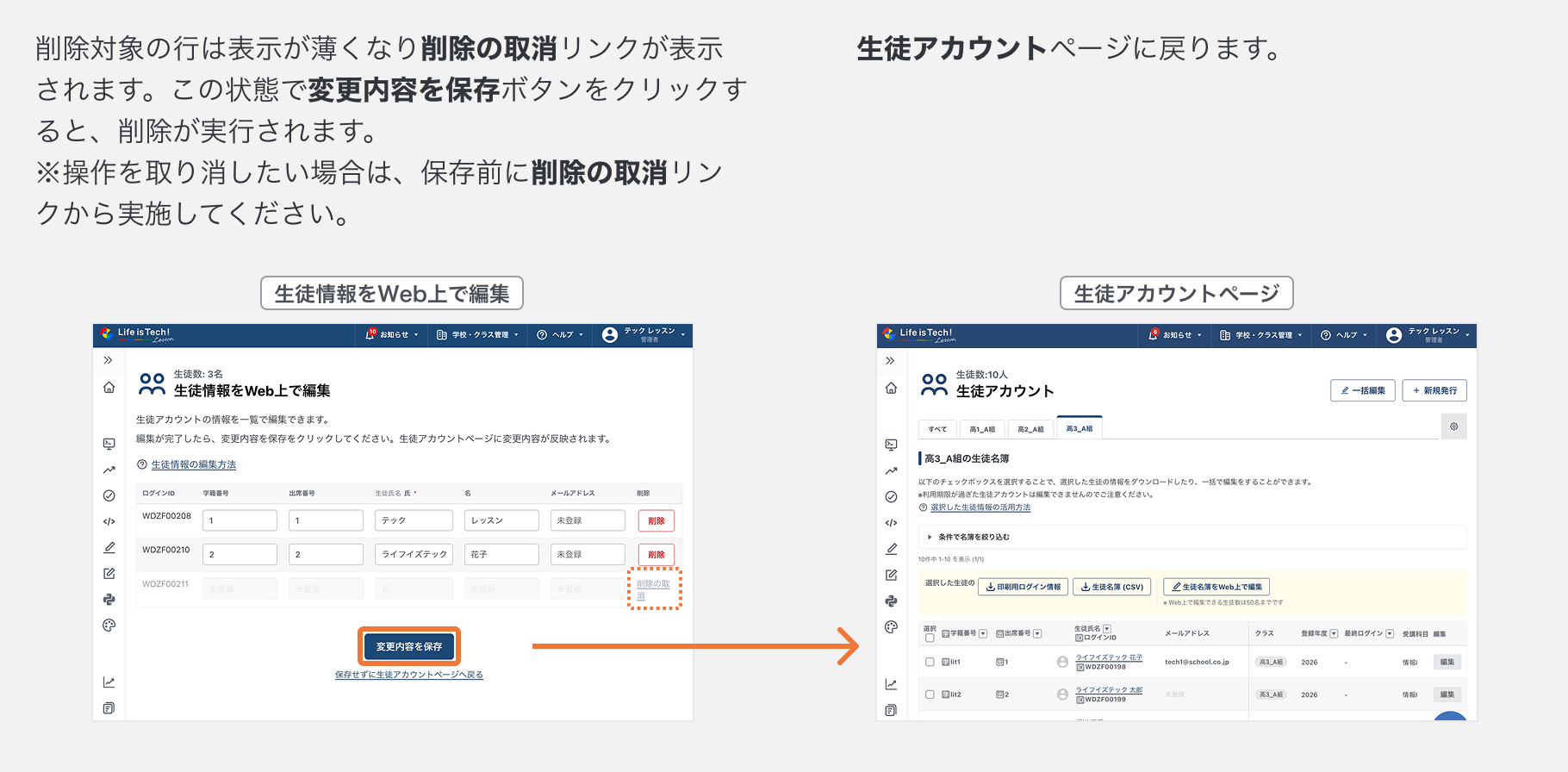
Task: Click the 変更内容を保存 button
Action: pyautogui.click(x=409, y=646)
